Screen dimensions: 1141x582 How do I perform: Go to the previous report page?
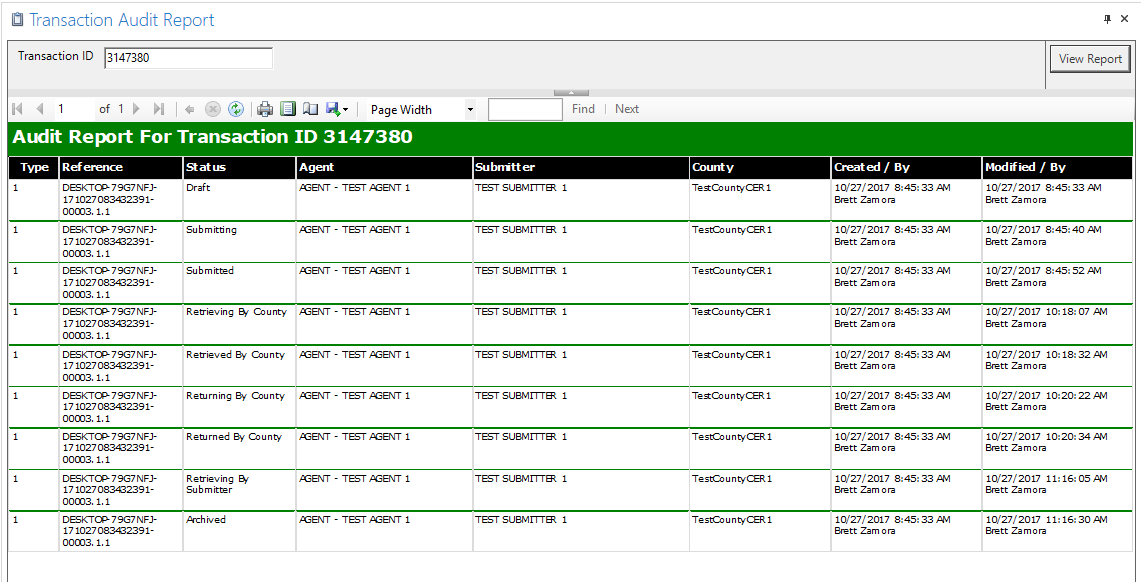click(x=40, y=109)
